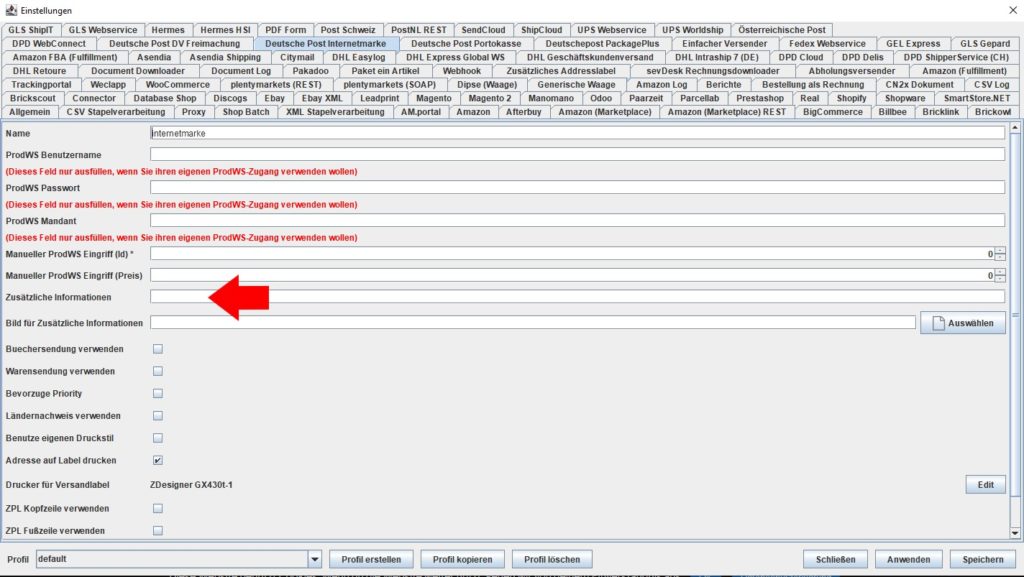1024x577 pixels.
Task: Switch to the Document Downloader tab
Action: [138, 71]
